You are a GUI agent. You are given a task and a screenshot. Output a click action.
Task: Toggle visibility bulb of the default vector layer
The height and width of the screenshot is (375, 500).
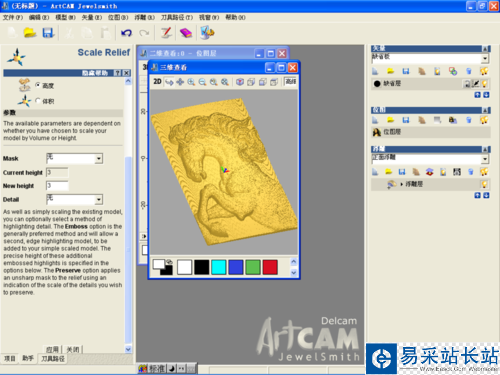point(484,83)
